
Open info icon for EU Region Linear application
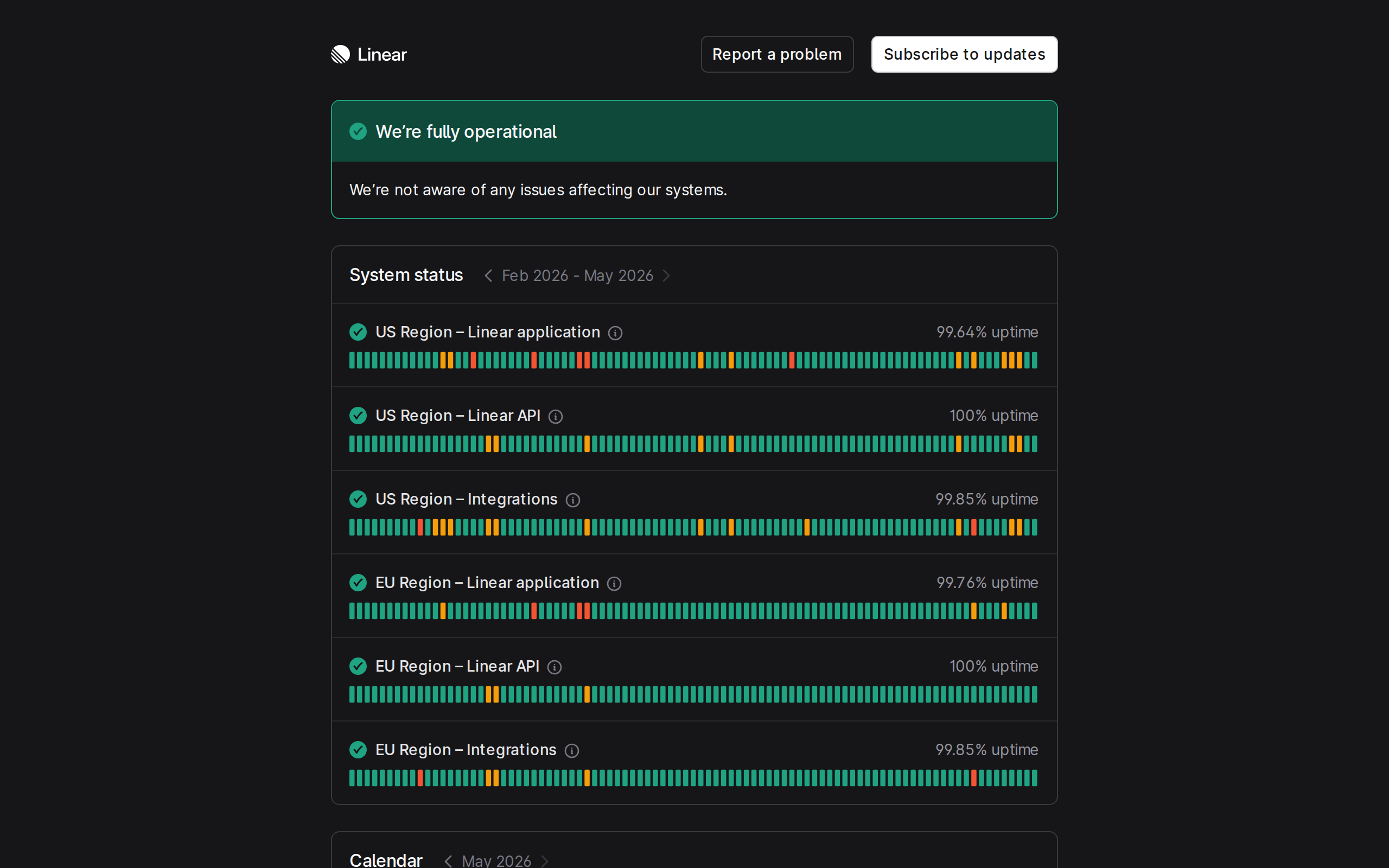pos(614,584)
